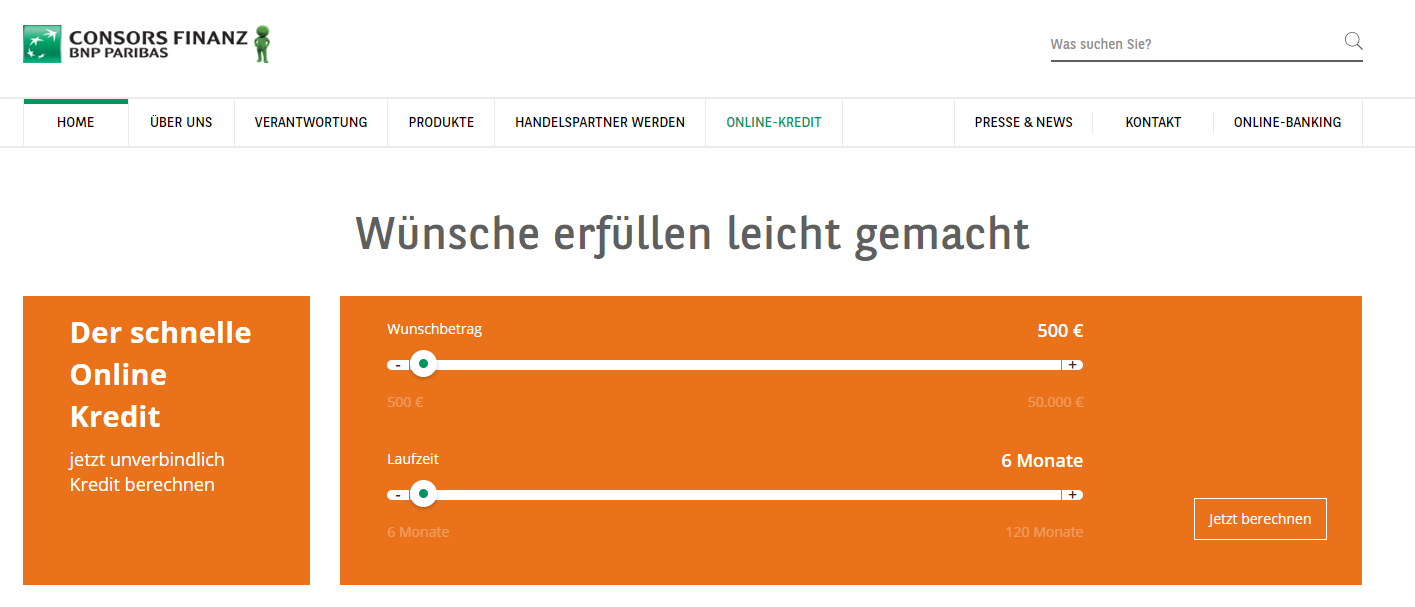Viewport: 1415px width, 607px height.
Task: Switch to the PRODUKTE section
Action: click(441, 121)
